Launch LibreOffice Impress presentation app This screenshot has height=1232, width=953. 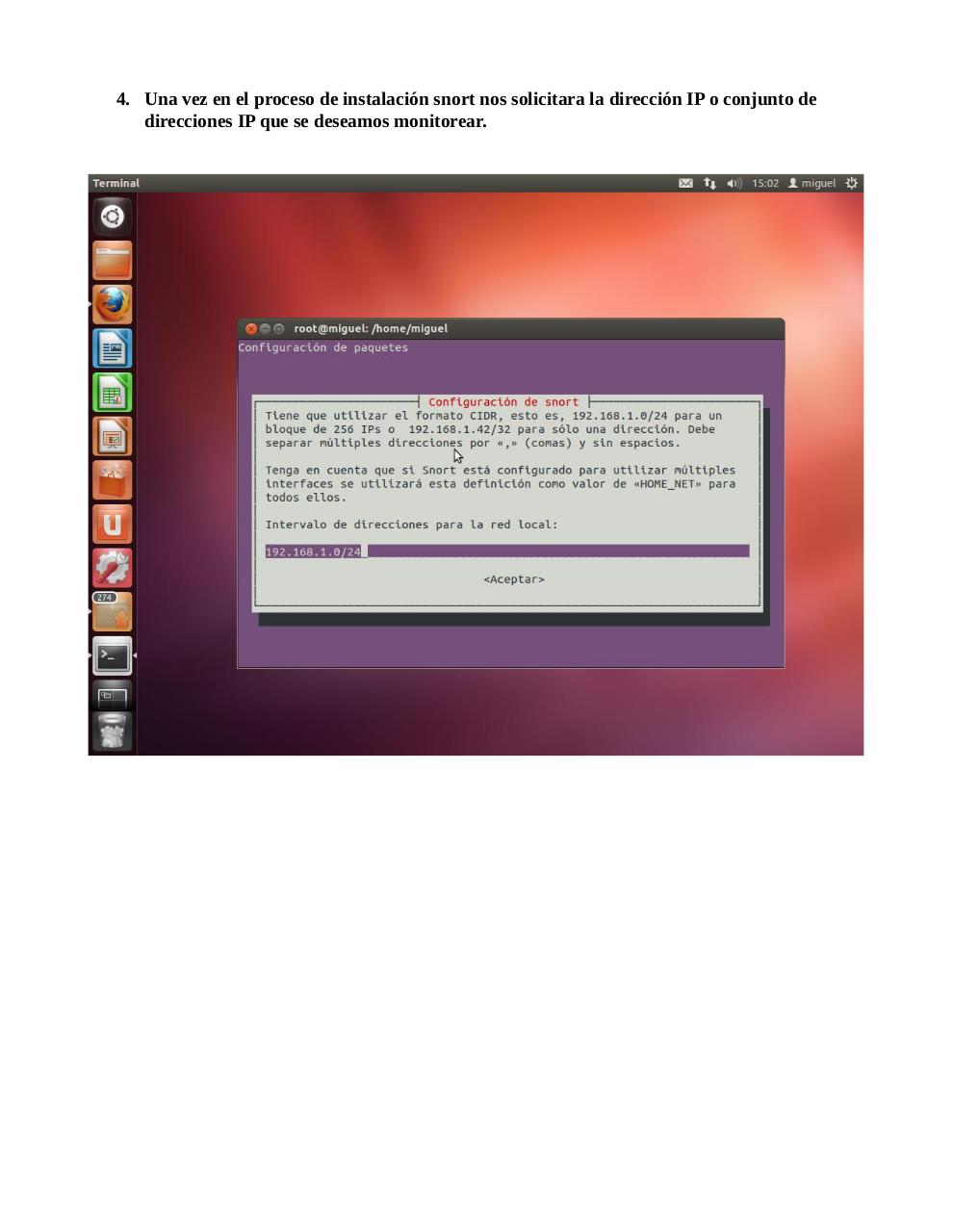[113, 436]
